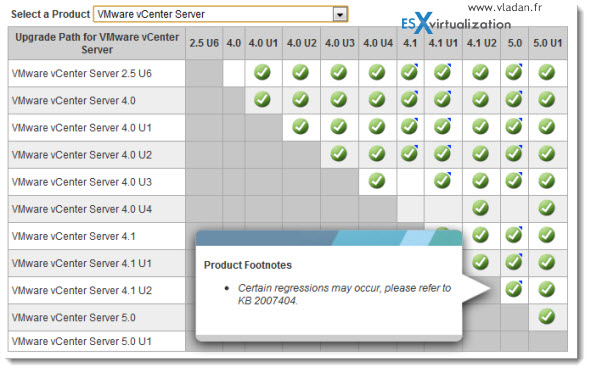This screenshot has width=590, height=371.
Task: Click footnoted checkmark for 4.0 U3 to 5.0
Action: (514, 181)
